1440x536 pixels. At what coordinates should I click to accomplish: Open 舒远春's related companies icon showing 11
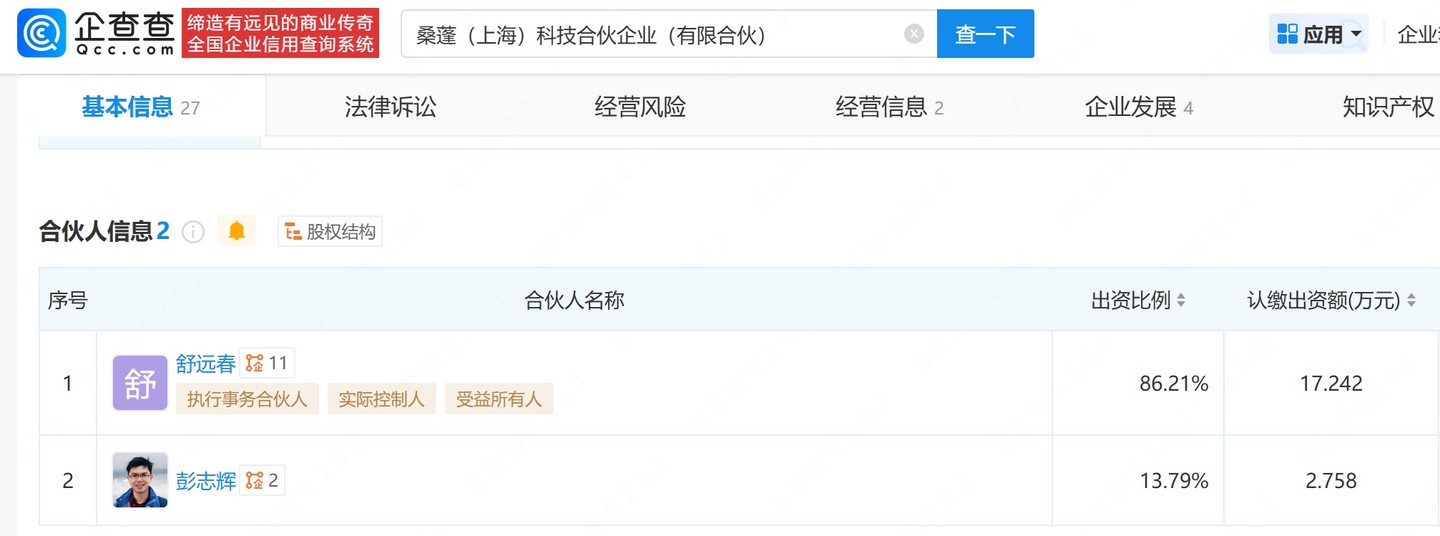click(267, 363)
